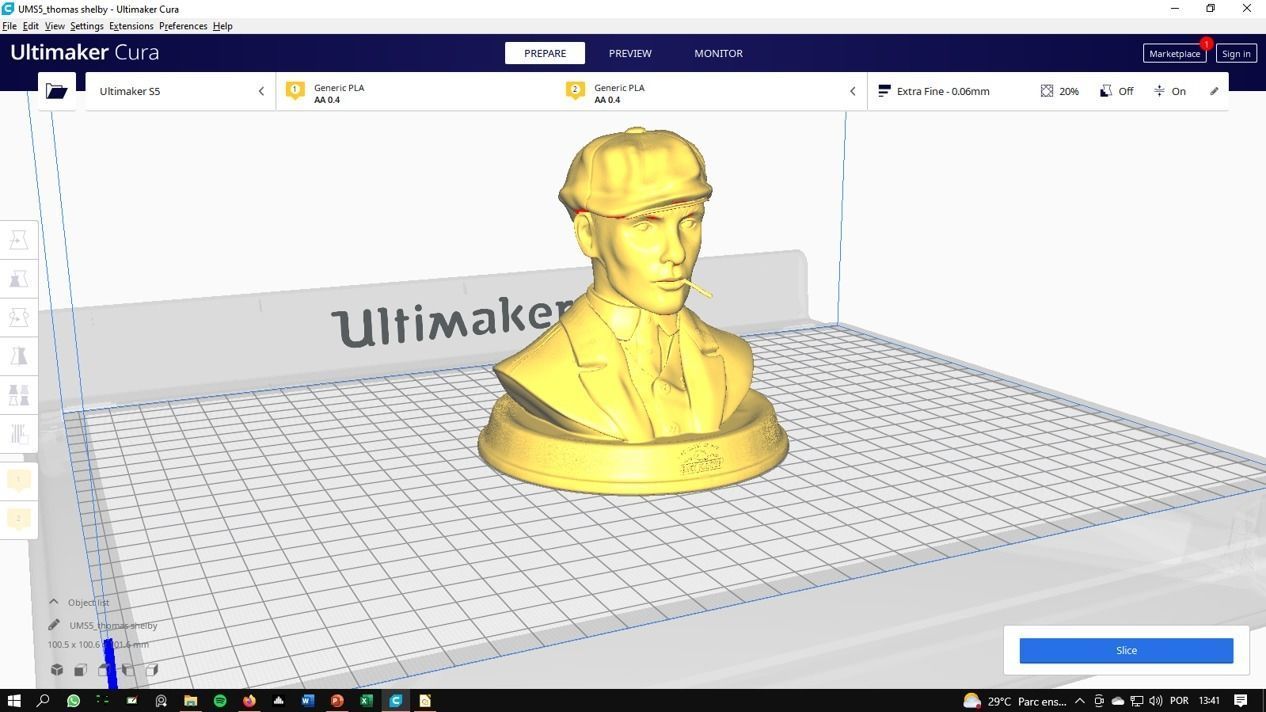The height and width of the screenshot is (712, 1266).
Task: Expand the material configuration panel chevron
Action: (x=853, y=91)
